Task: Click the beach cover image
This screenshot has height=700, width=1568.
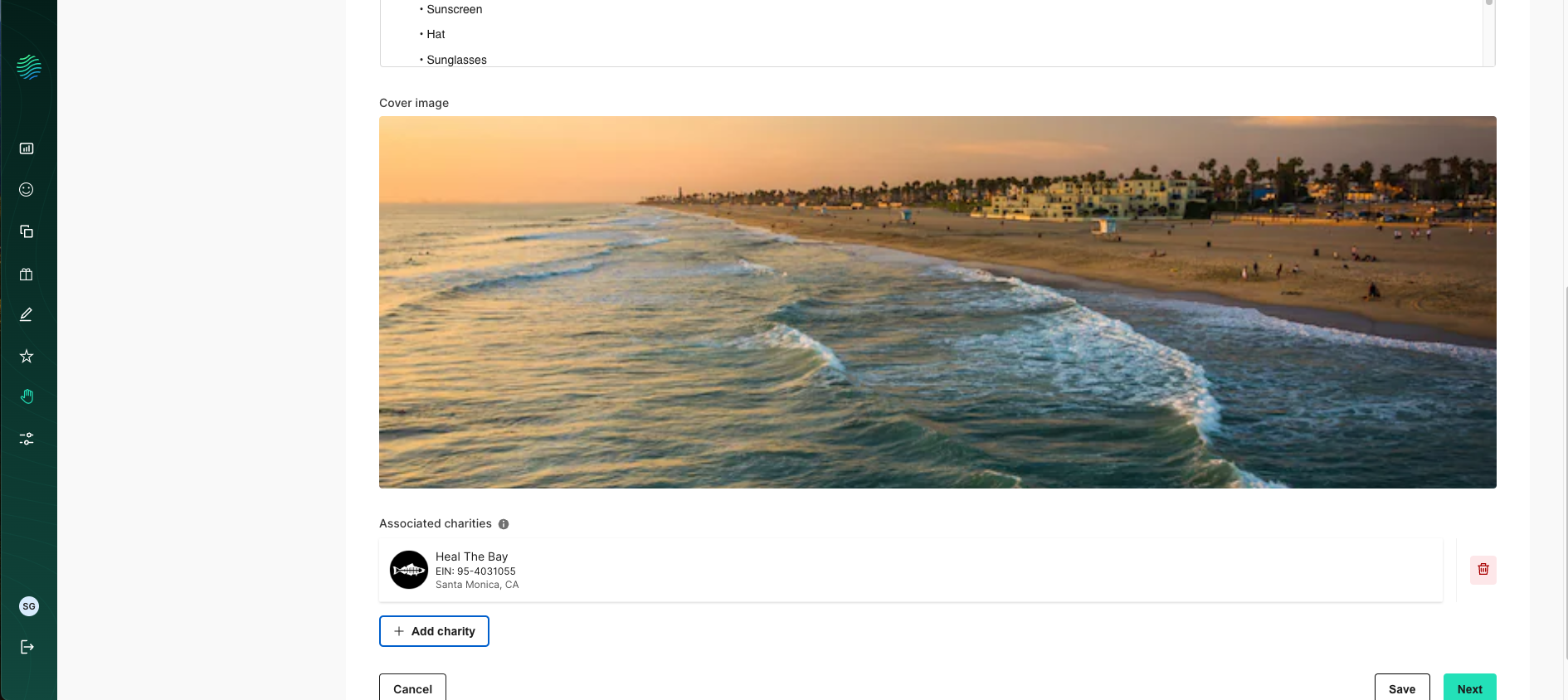Action: (x=937, y=302)
